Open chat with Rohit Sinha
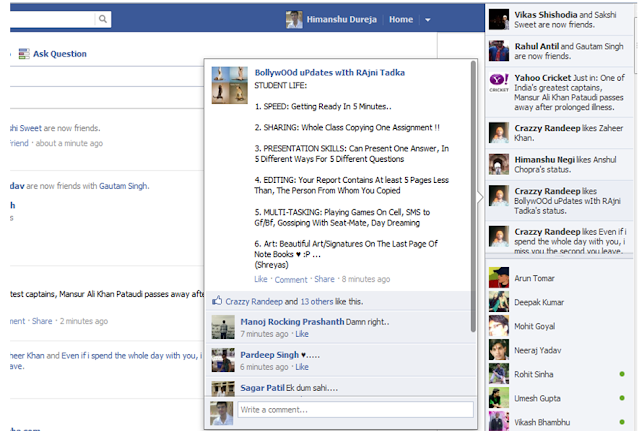640x437 pixels. (x=559, y=374)
